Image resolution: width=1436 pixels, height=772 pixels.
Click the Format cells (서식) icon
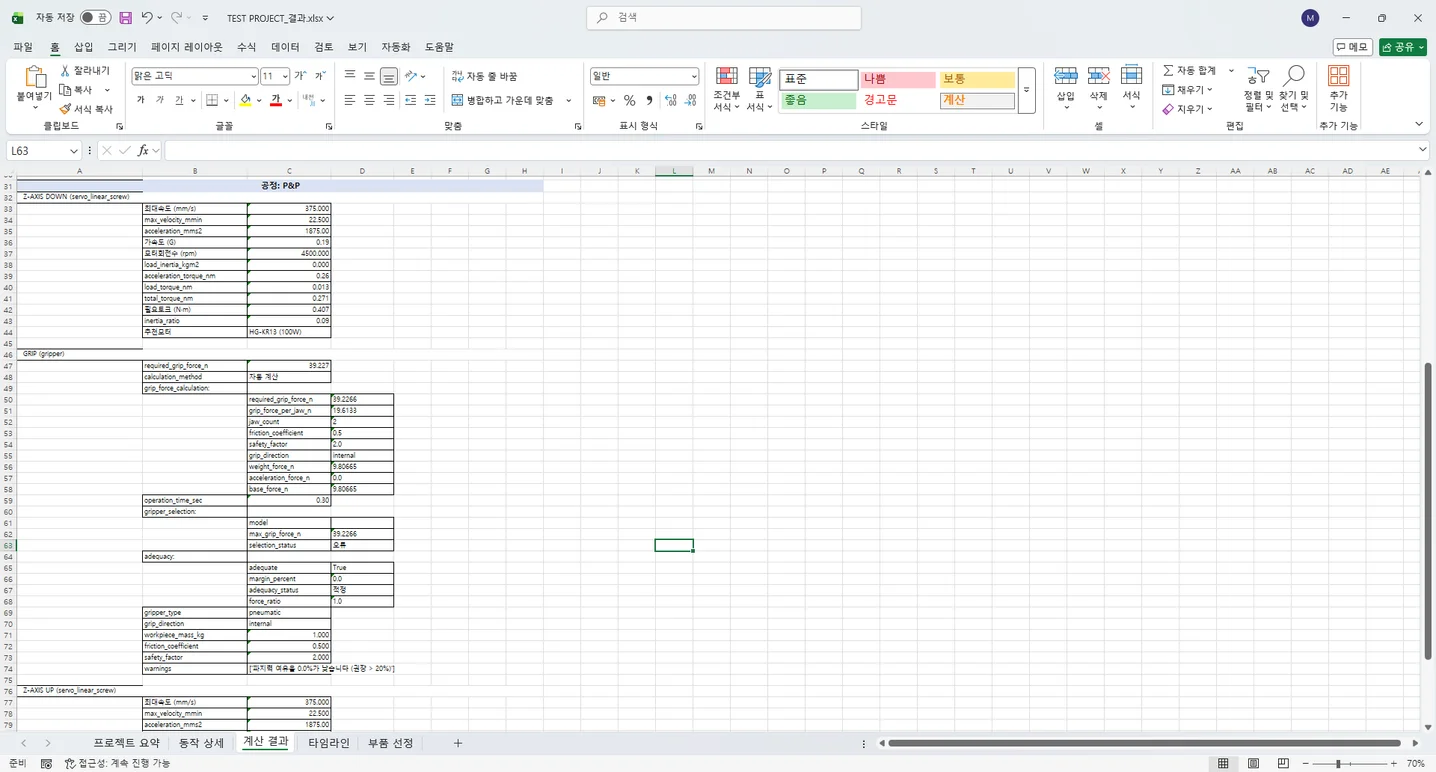1131,77
